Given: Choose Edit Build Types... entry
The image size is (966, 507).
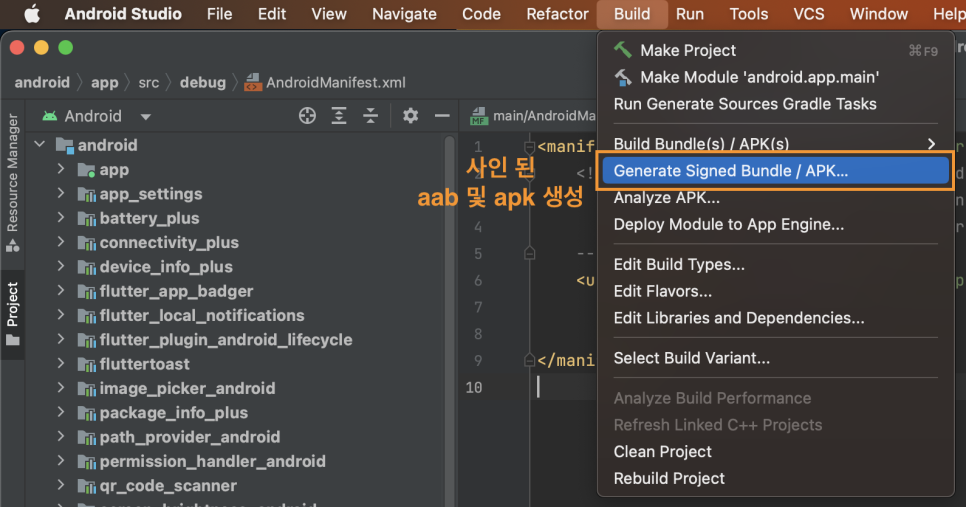Looking at the screenshot, I should point(776,264).
